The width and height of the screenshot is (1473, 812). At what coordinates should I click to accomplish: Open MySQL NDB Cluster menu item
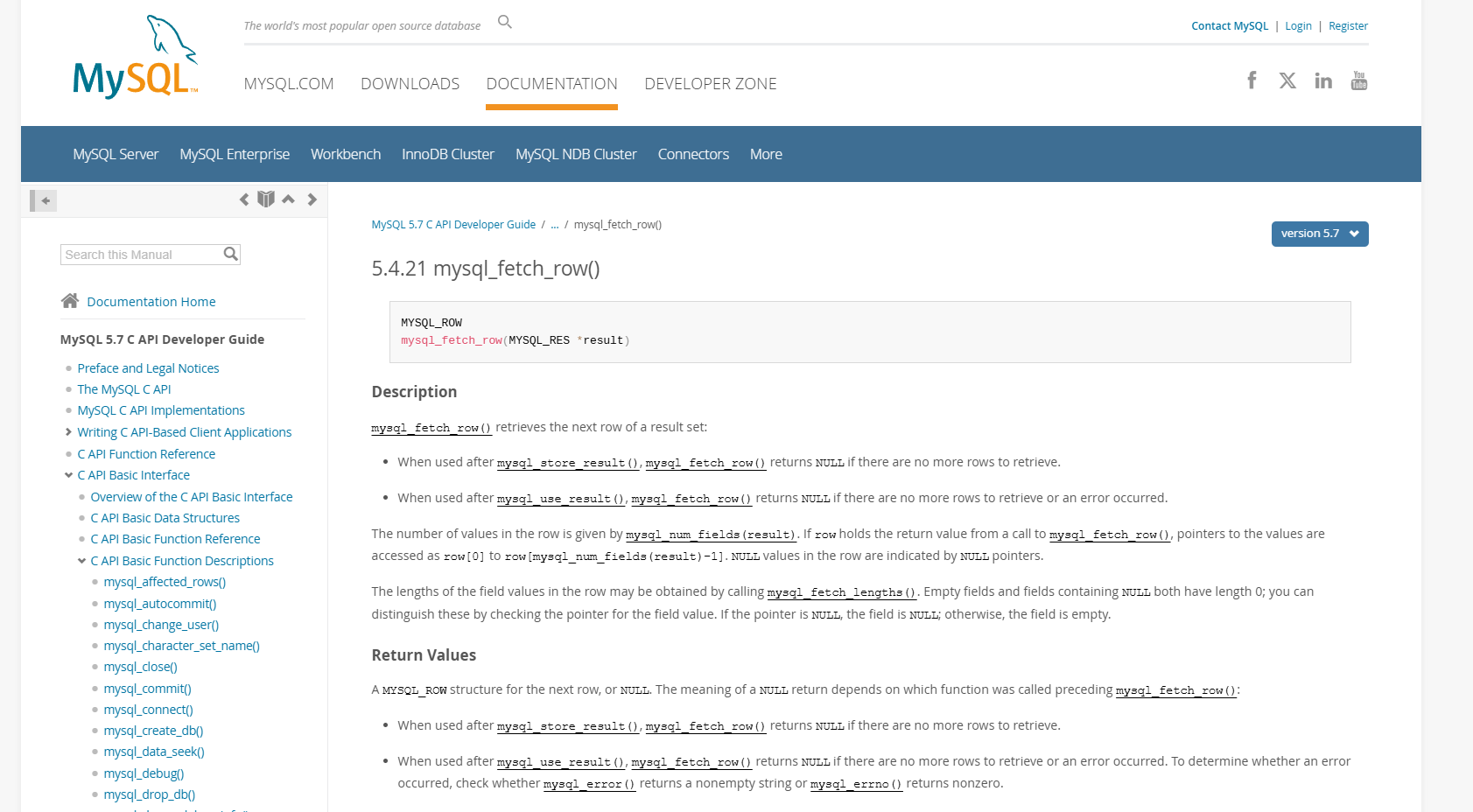576,154
